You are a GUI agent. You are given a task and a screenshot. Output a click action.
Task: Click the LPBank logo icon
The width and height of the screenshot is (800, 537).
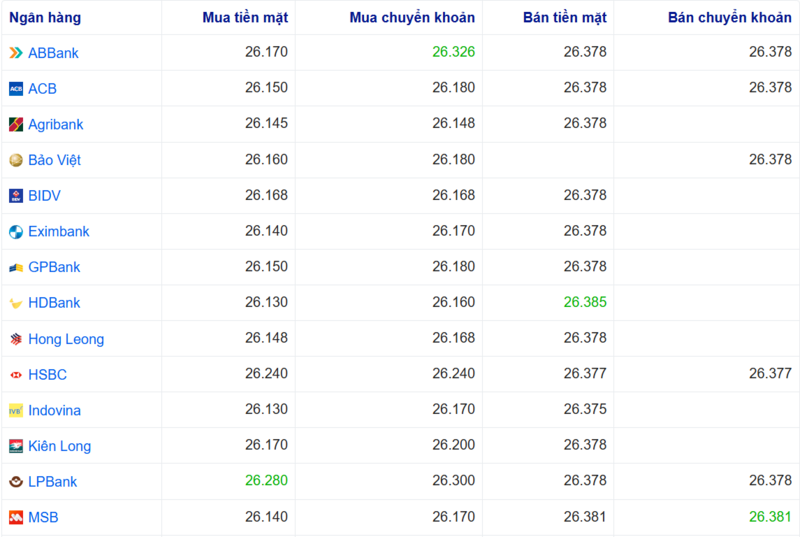click(x=16, y=482)
